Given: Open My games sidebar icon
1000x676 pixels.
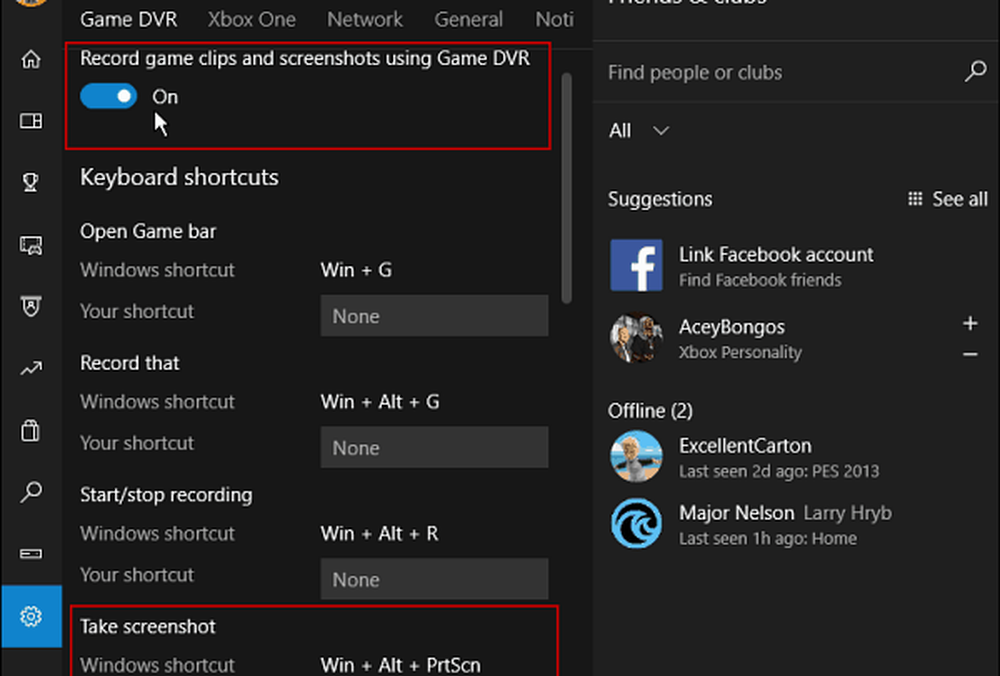Looking at the screenshot, I should click(x=31, y=121).
